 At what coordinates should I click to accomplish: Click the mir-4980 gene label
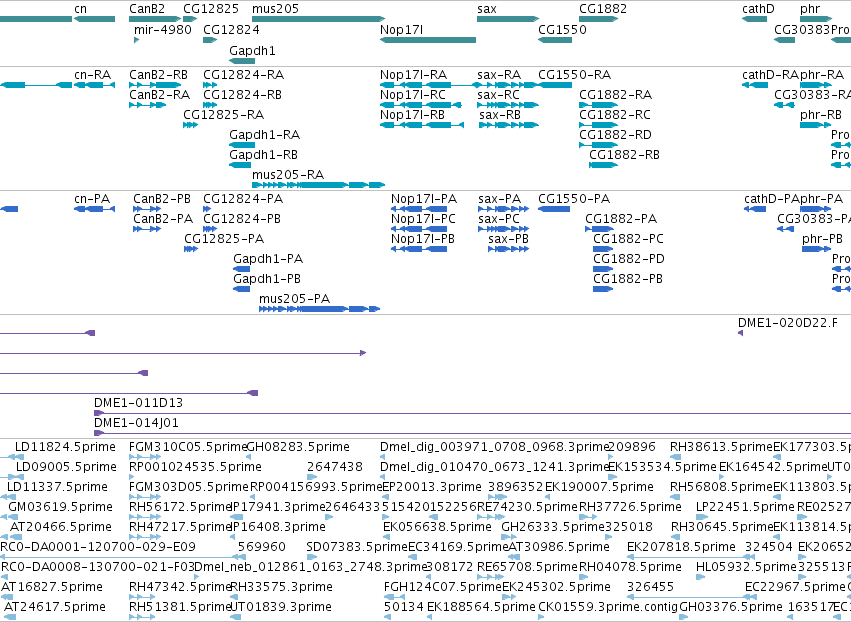coord(163,29)
